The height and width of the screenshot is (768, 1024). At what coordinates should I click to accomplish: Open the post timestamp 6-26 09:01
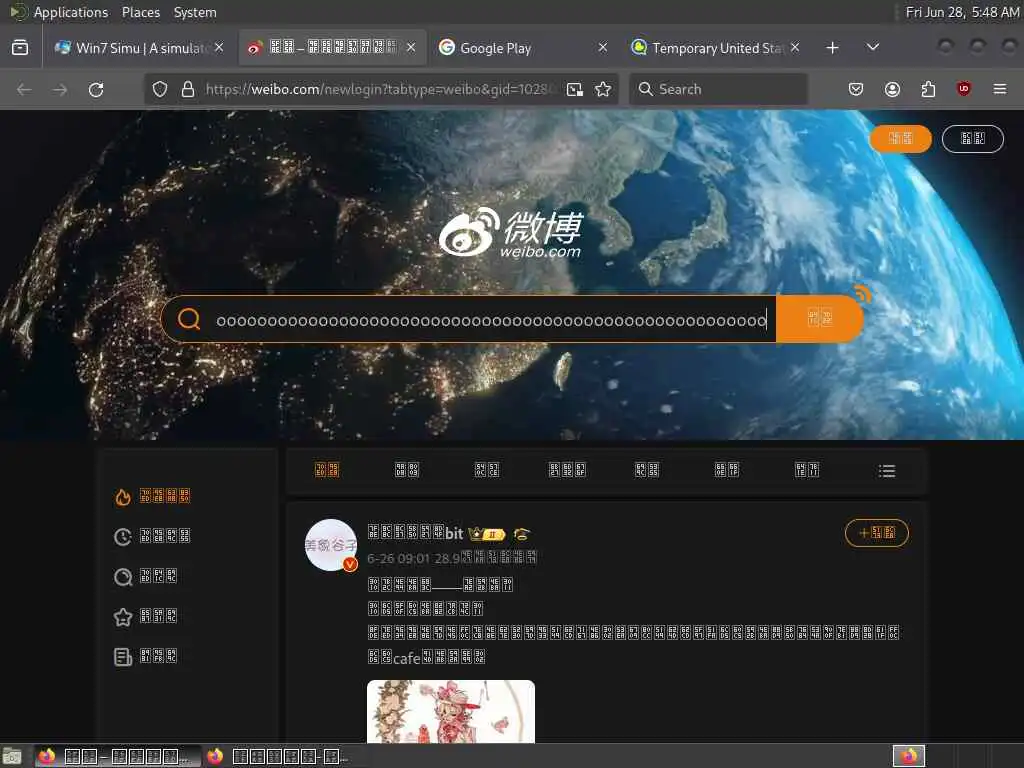pos(398,558)
